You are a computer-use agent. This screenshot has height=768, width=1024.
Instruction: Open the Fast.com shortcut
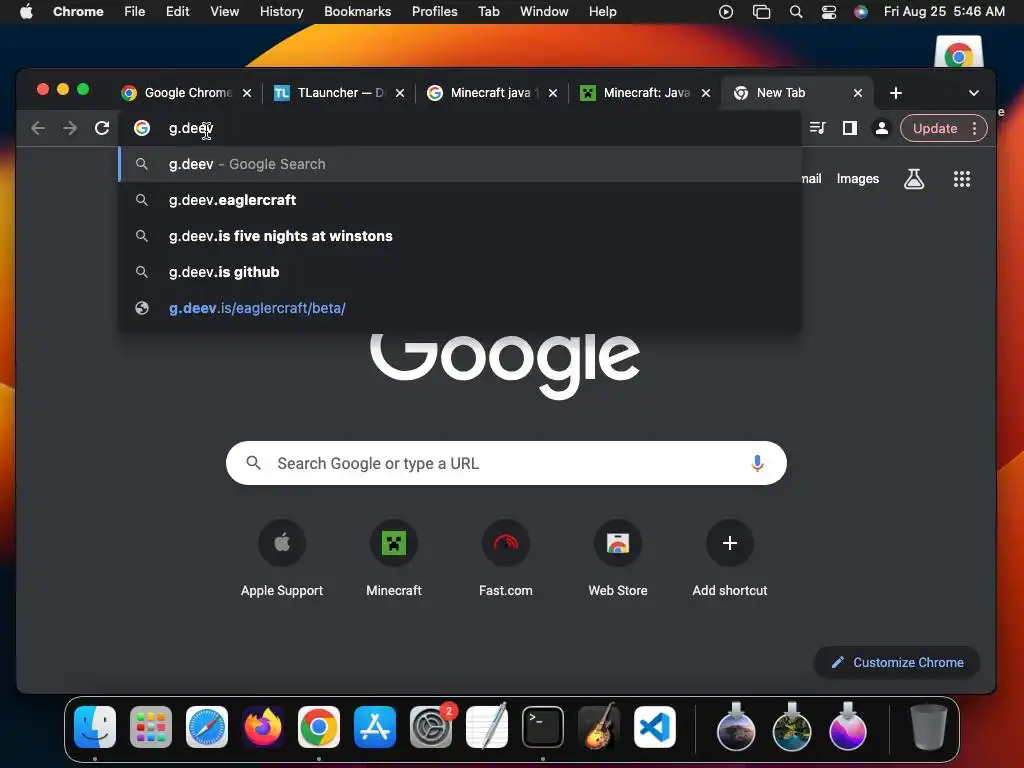click(505, 558)
